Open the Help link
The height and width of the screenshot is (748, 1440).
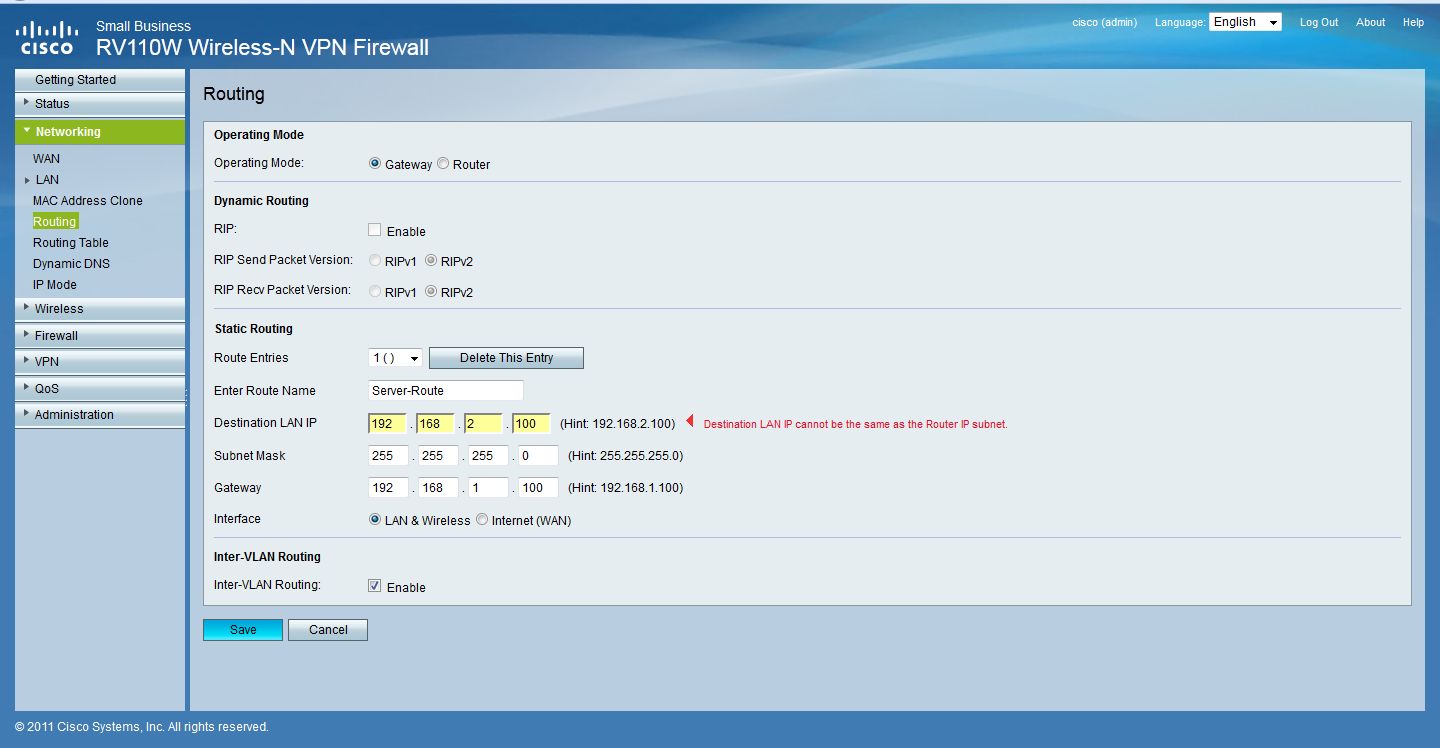tap(1413, 22)
